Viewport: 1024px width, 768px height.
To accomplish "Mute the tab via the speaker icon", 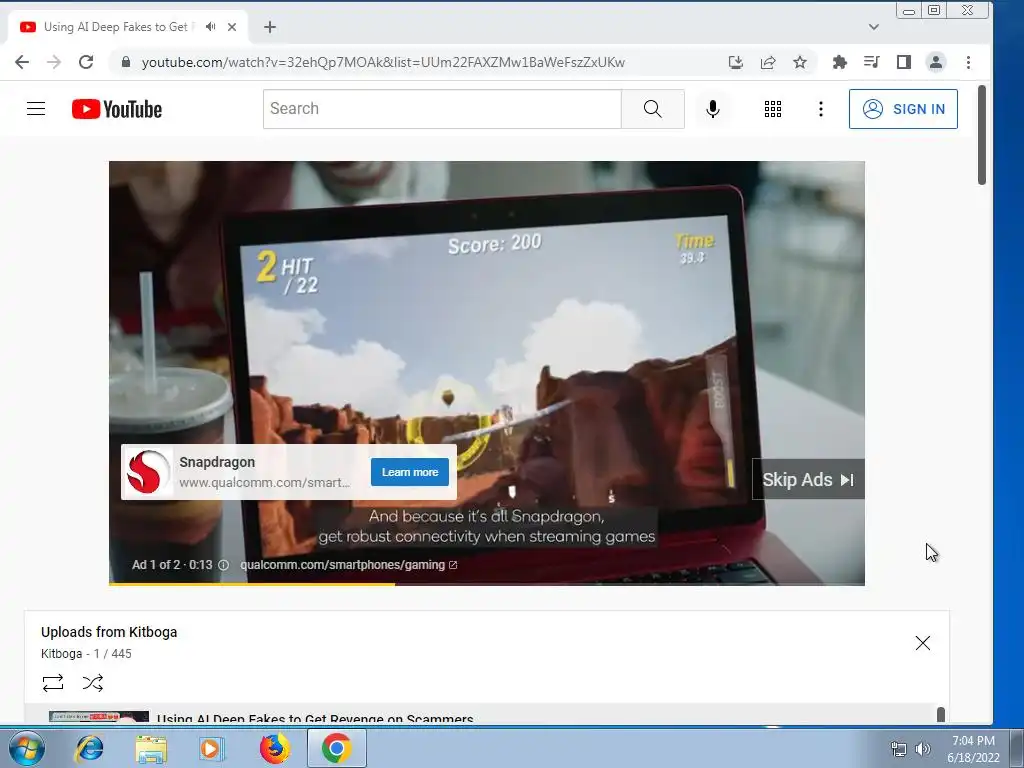I will 210,27.
